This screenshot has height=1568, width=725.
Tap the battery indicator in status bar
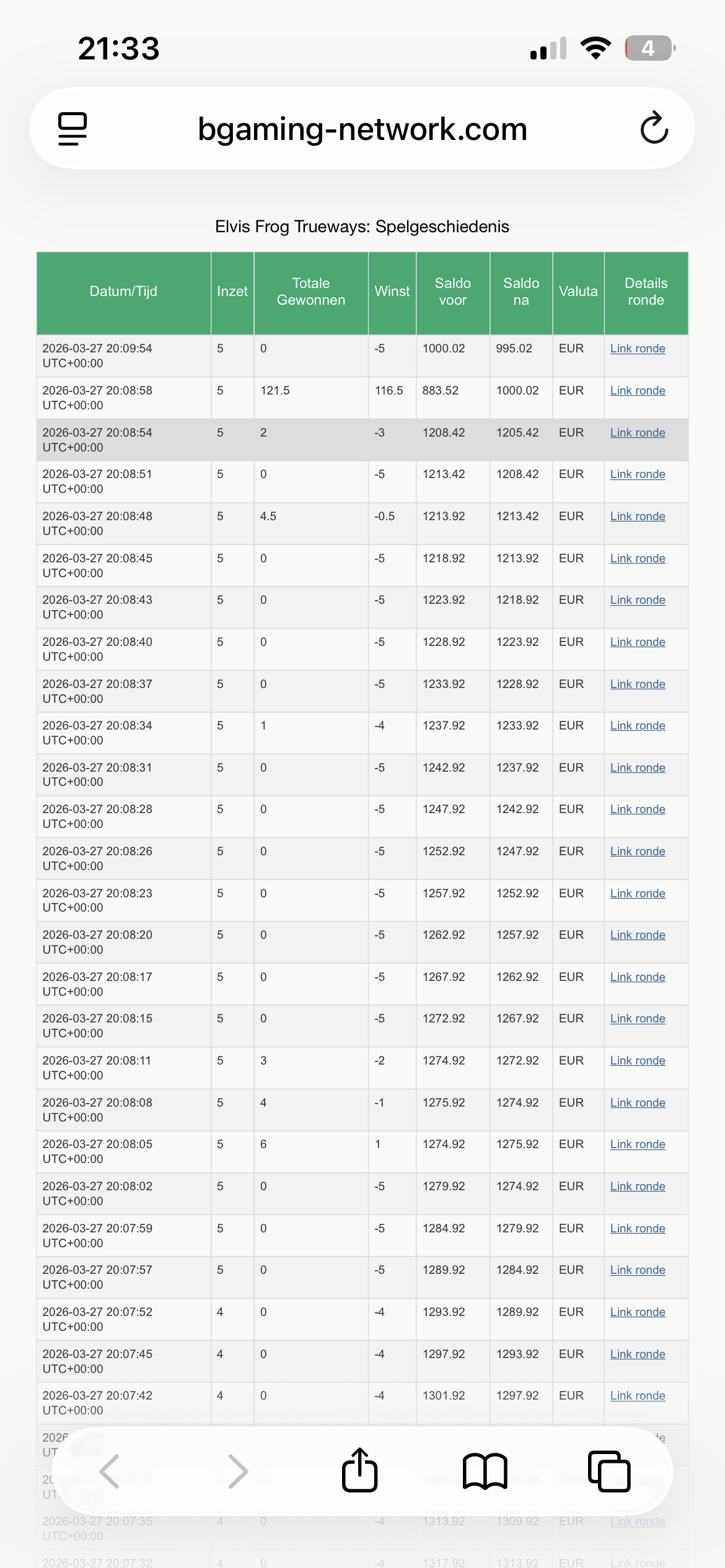point(649,48)
